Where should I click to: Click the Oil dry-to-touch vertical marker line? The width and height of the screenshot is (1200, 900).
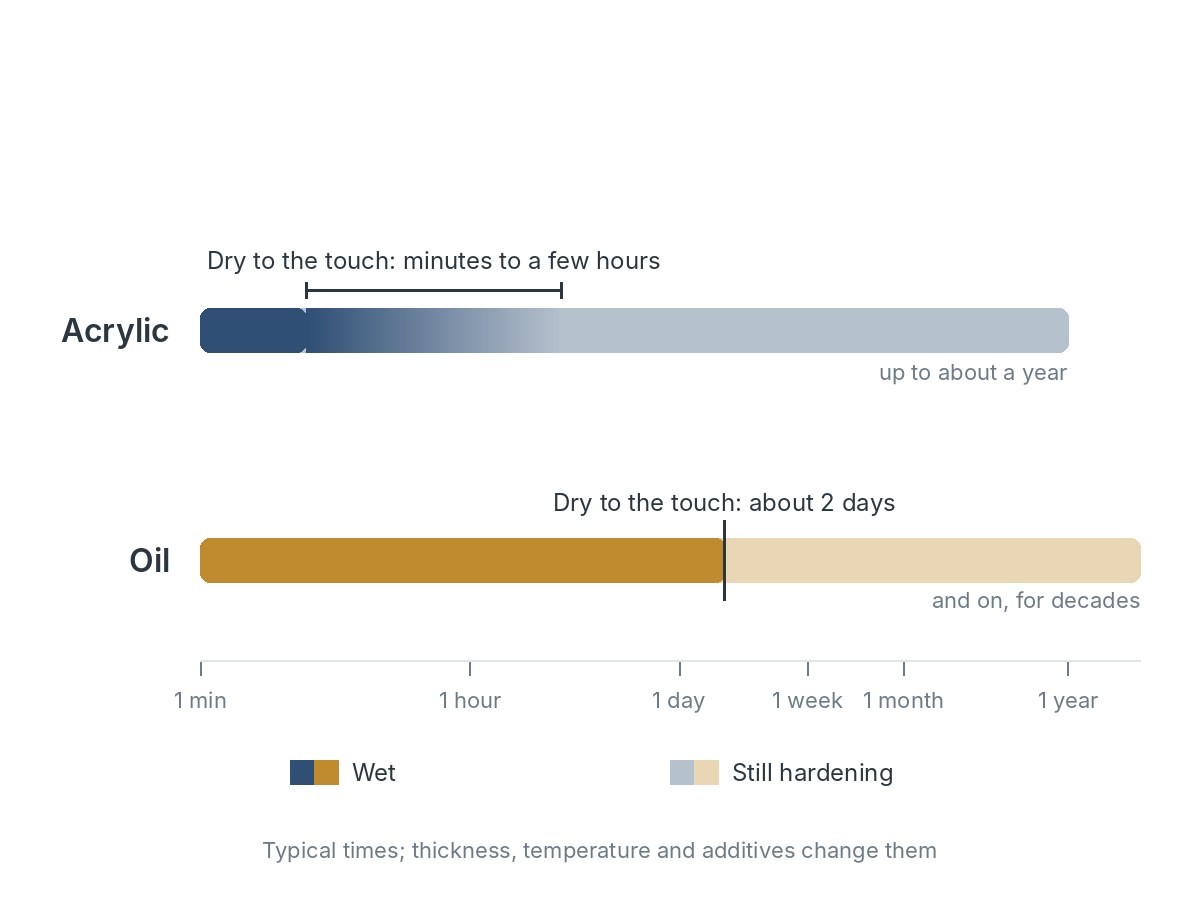tap(724, 561)
